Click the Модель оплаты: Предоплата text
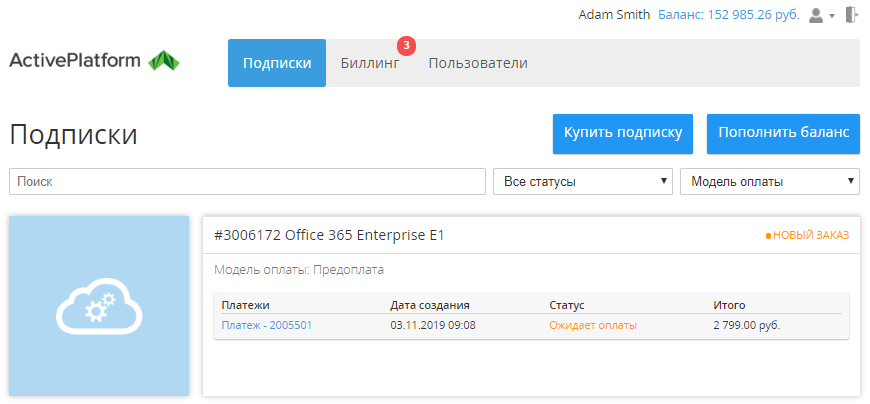The width and height of the screenshot is (870, 404). [299, 270]
